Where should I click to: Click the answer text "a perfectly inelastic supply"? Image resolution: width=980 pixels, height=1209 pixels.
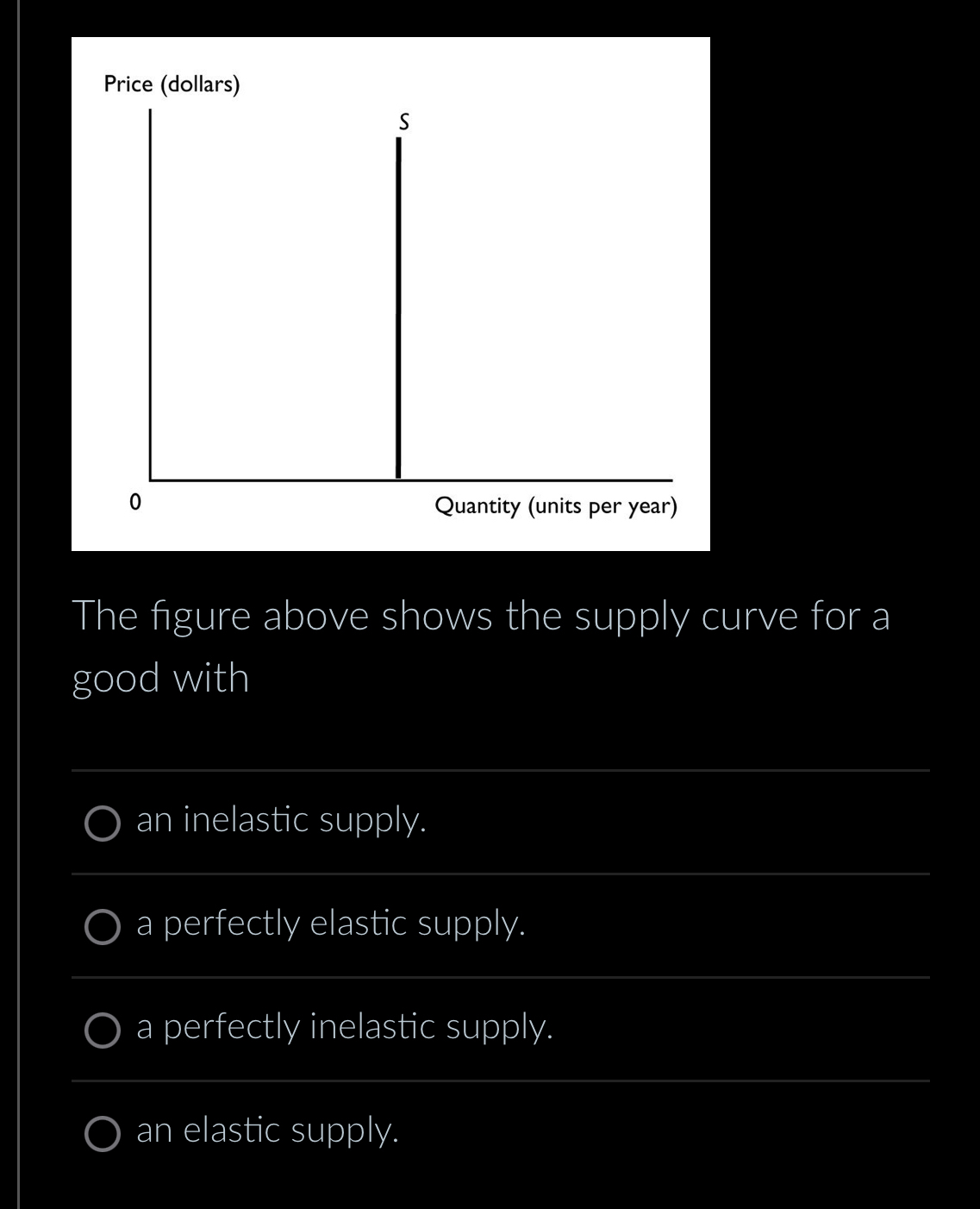pos(343,1028)
